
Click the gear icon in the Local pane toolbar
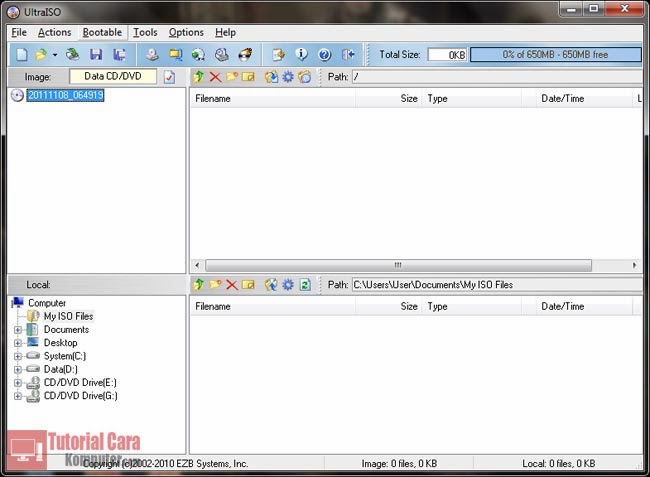pyautogui.click(x=288, y=285)
